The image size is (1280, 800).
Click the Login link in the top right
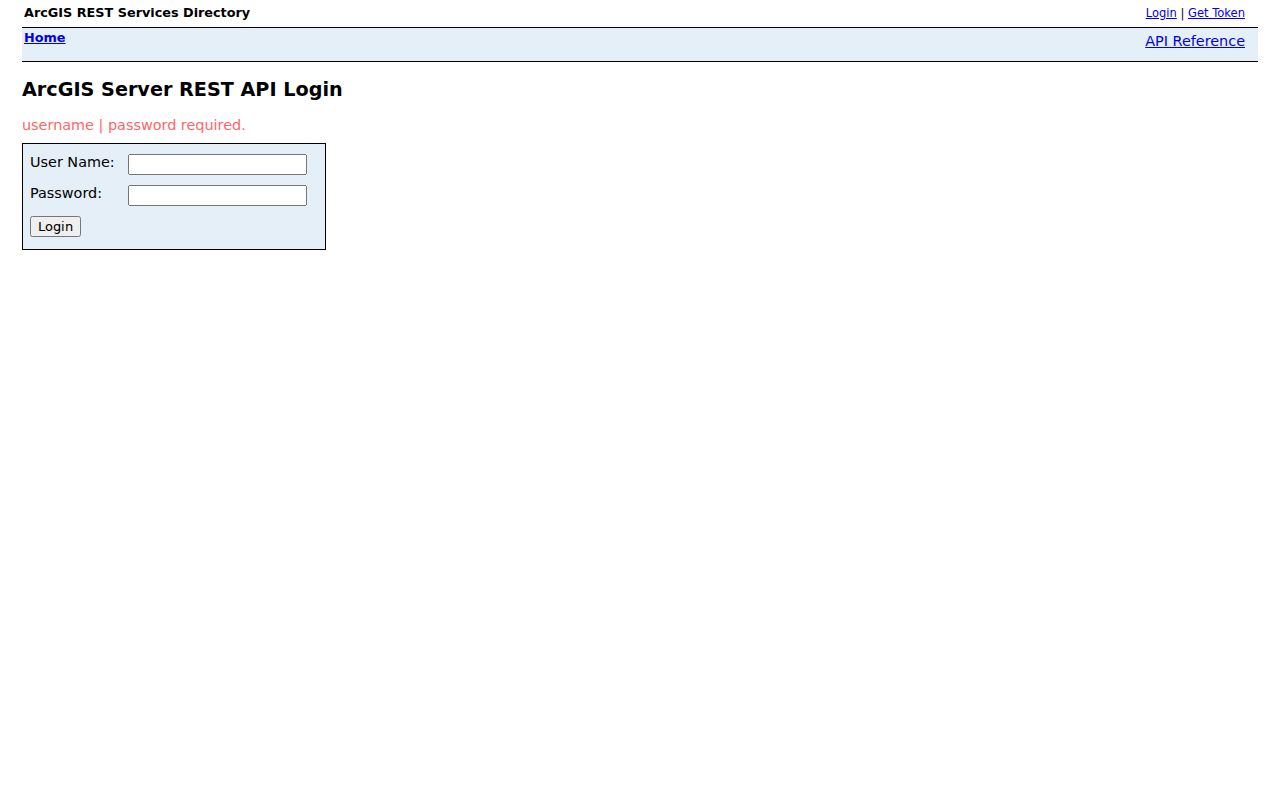point(1161,13)
